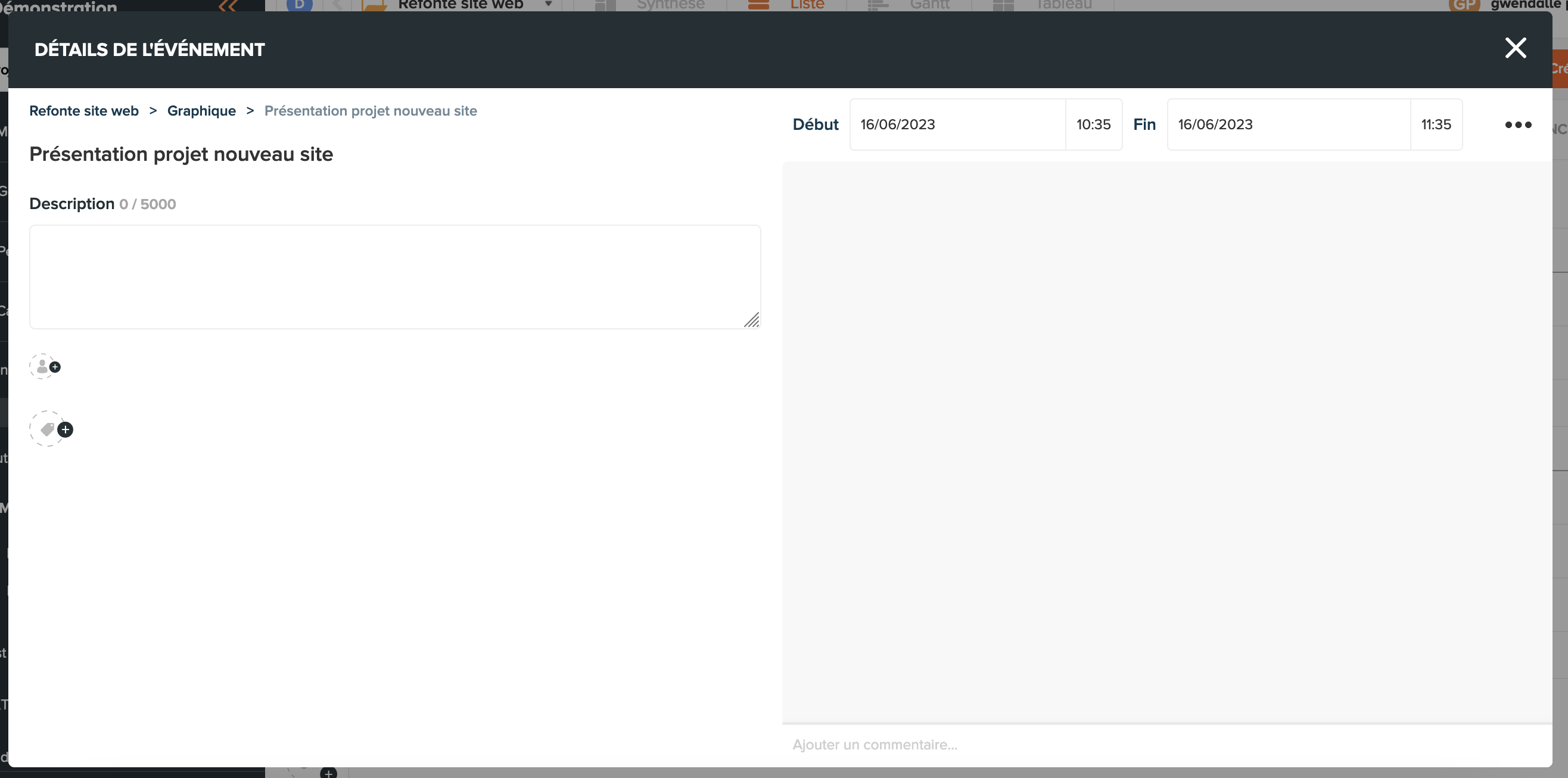Change the Début time 10:35
The image size is (1568, 778).
pyautogui.click(x=1094, y=124)
